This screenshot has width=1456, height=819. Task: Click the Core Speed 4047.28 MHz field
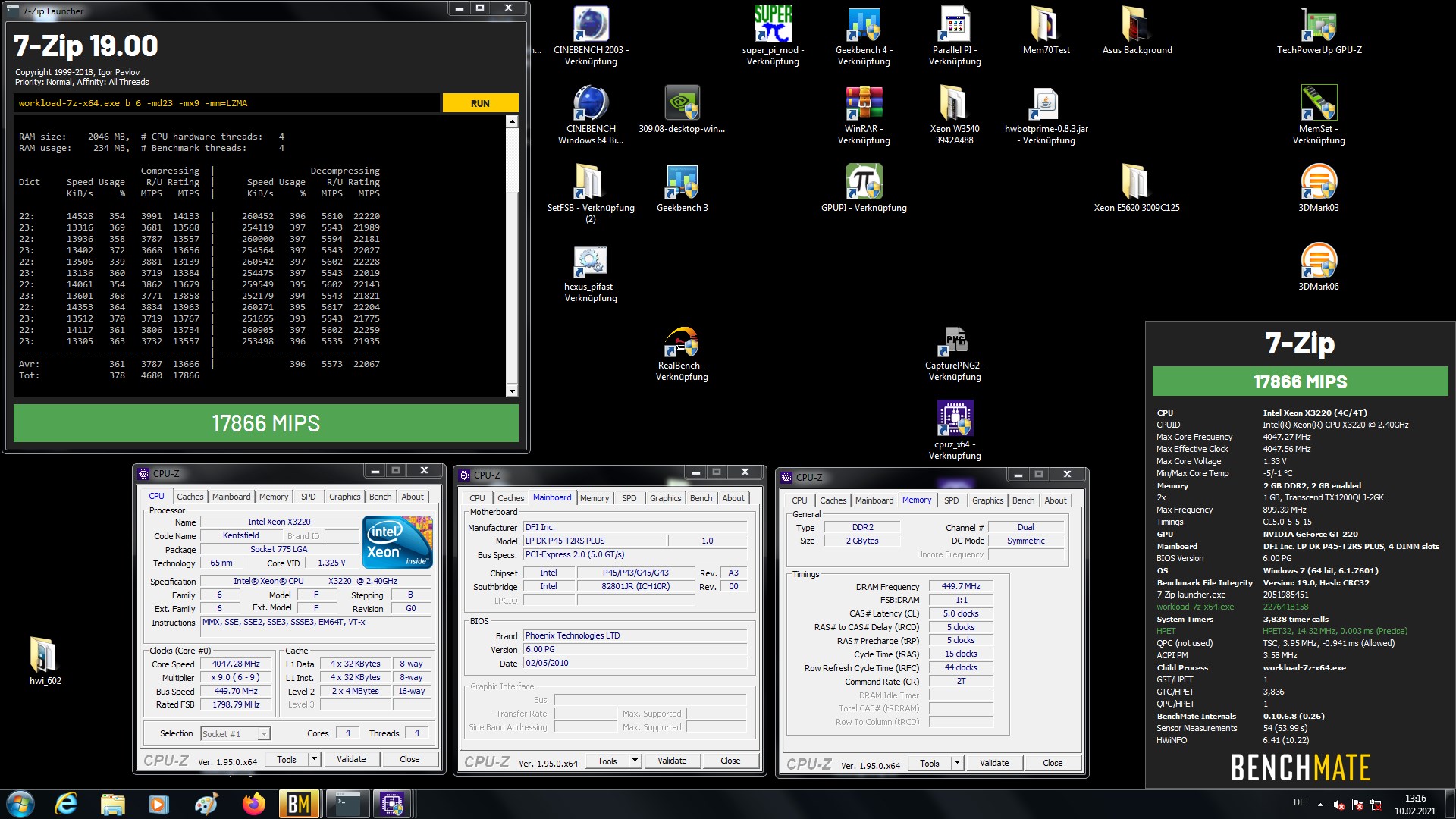(236, 664)
